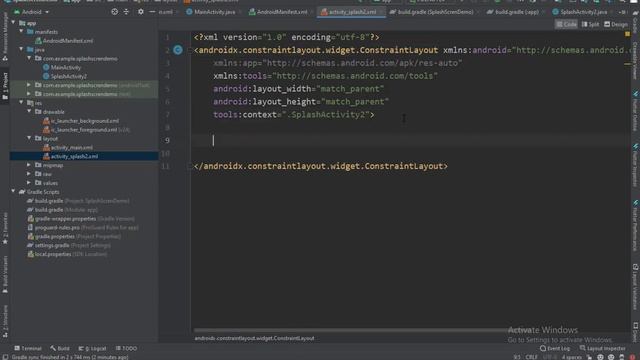Click the CRLF line separator indicator

point(531,357)
